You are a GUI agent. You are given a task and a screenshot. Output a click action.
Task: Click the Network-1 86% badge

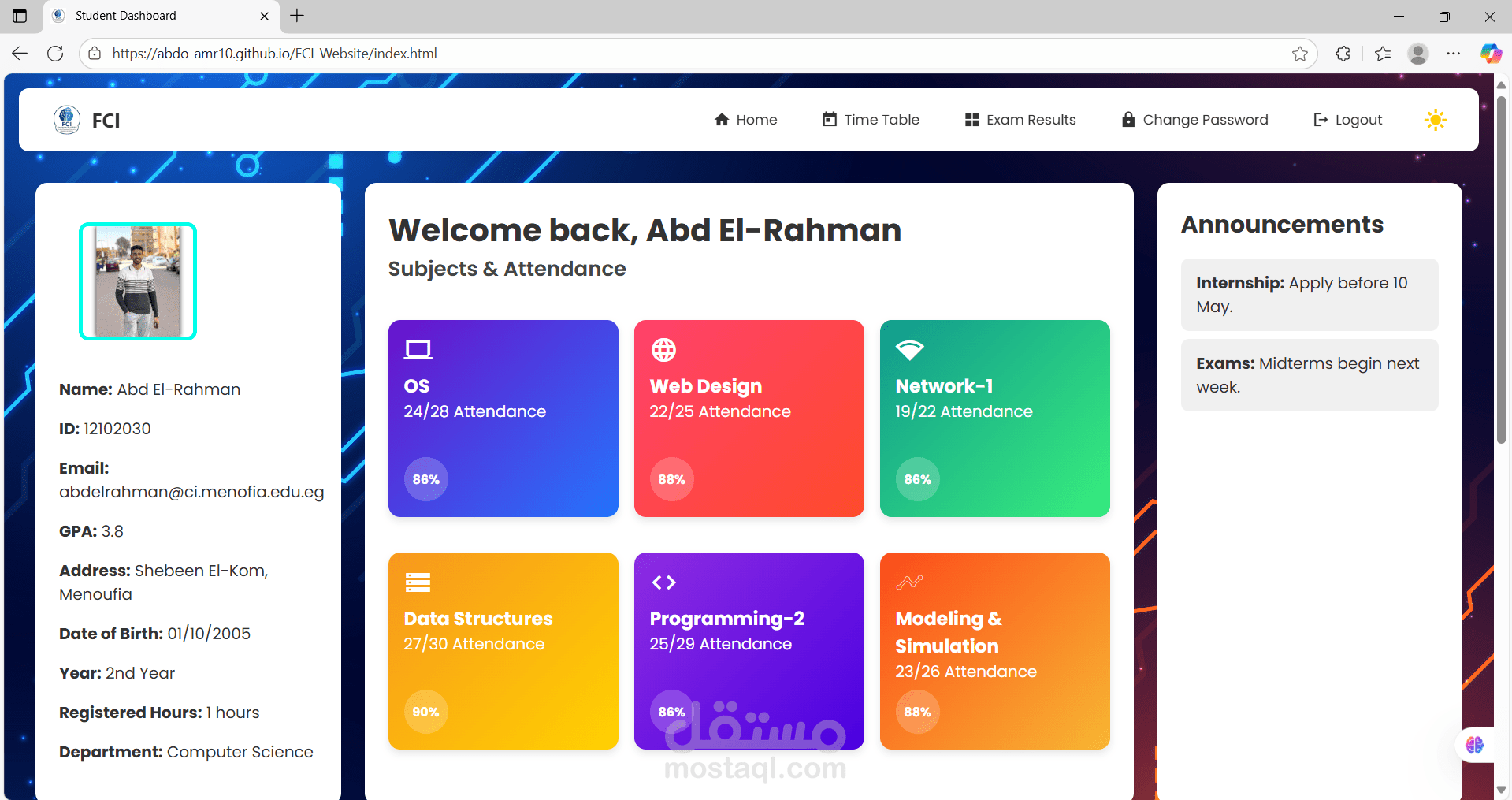918,479
